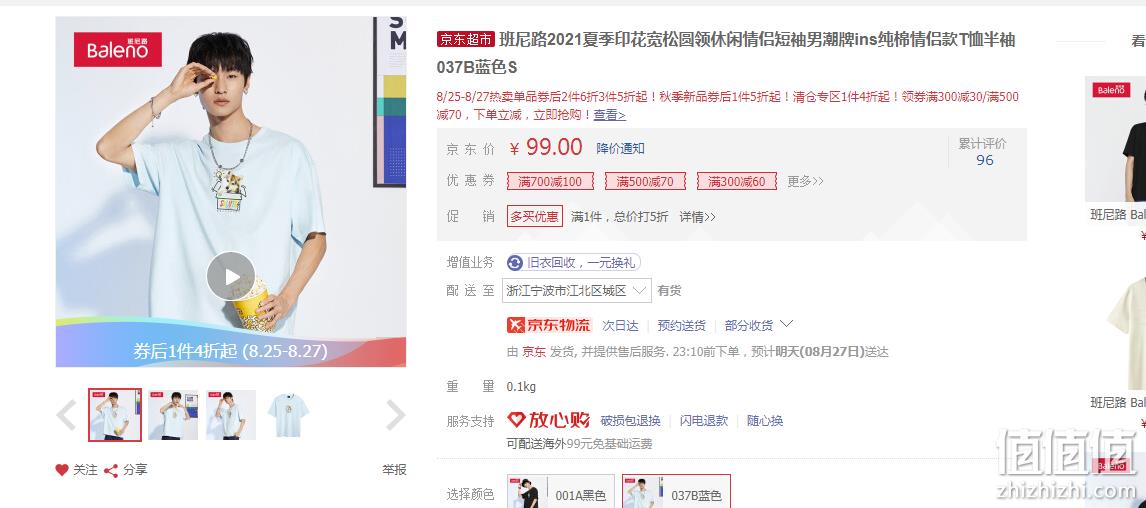Open the 查看 promotion details link
This screenshot has width=1146, height=508.
610,115
